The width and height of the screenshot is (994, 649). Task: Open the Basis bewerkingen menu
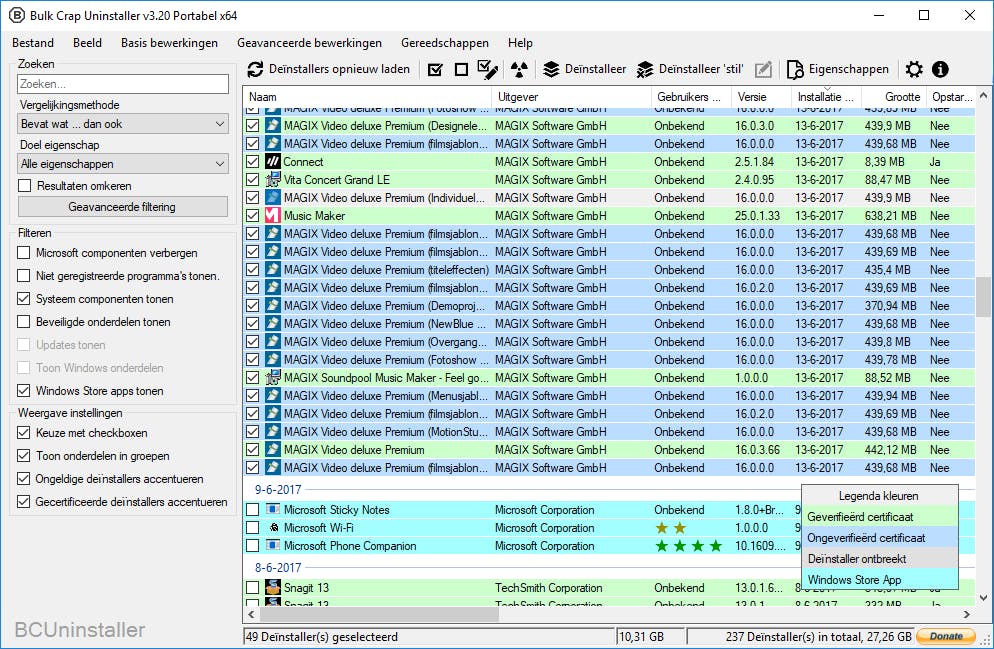(169, 42)
